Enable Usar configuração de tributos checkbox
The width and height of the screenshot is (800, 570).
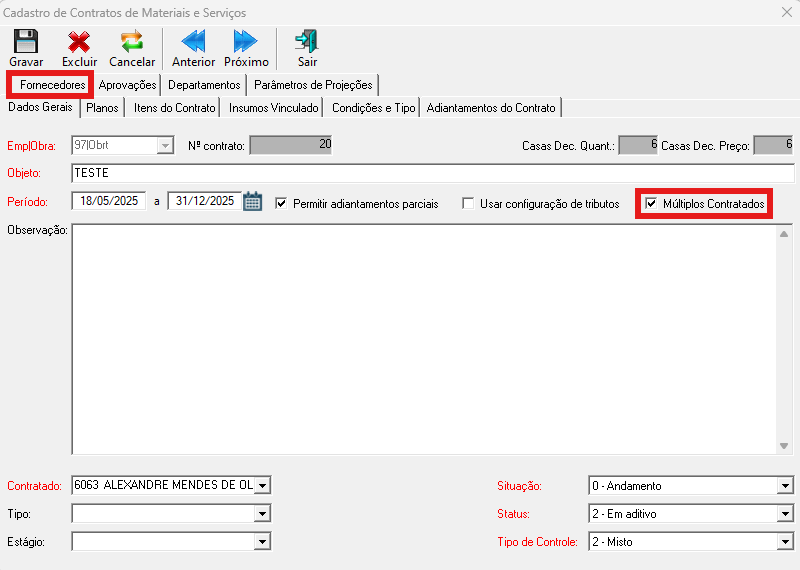(468, 204)
